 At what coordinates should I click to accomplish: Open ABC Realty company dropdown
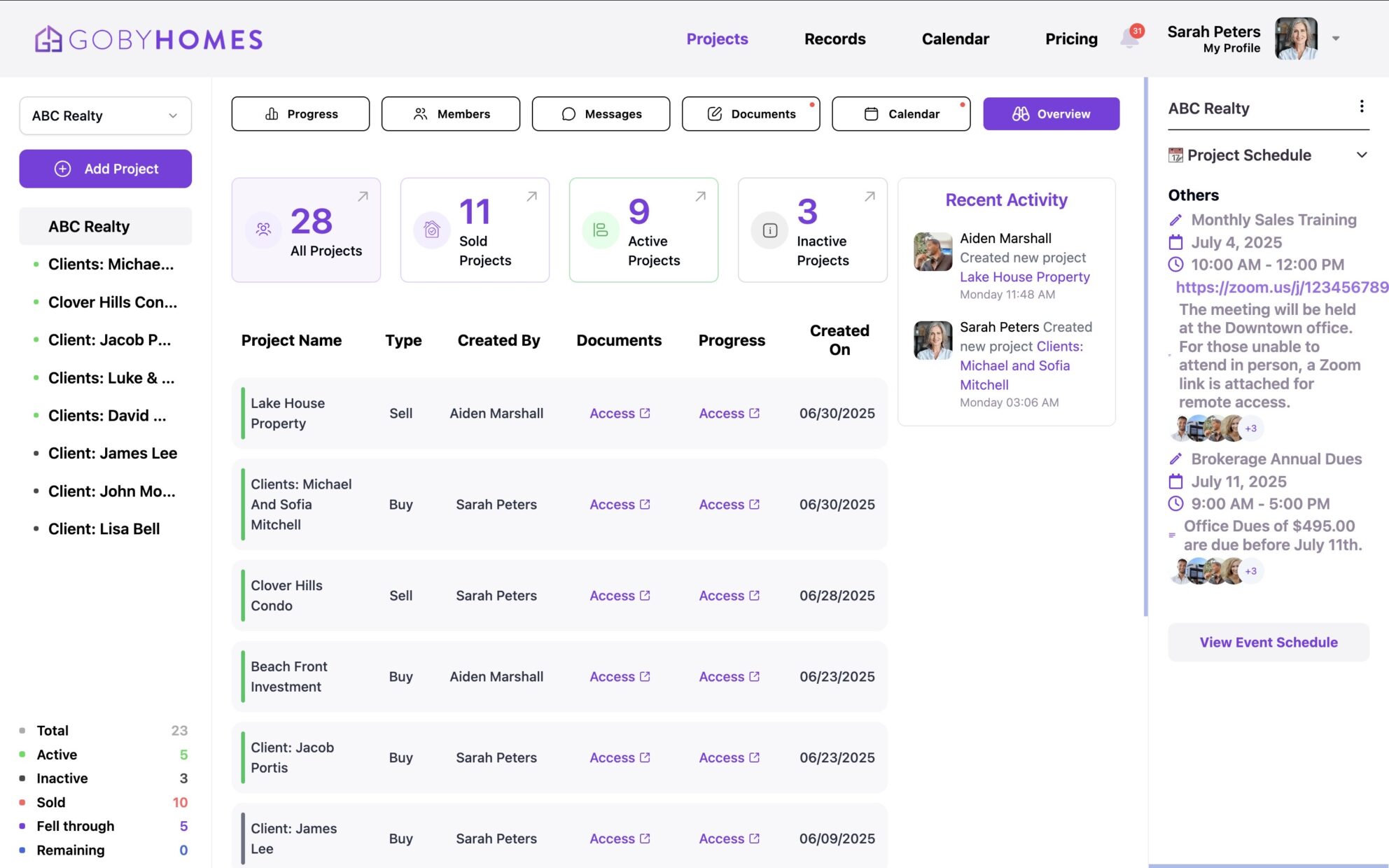click(x=105, y=115)
